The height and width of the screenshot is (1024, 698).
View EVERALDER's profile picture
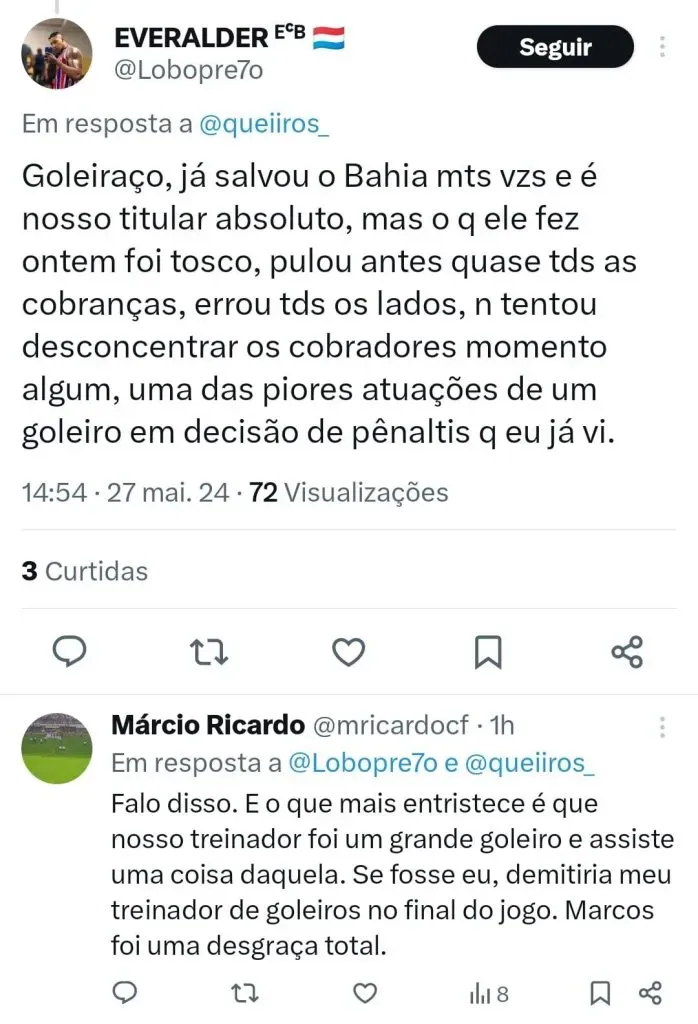pos(56,53)
